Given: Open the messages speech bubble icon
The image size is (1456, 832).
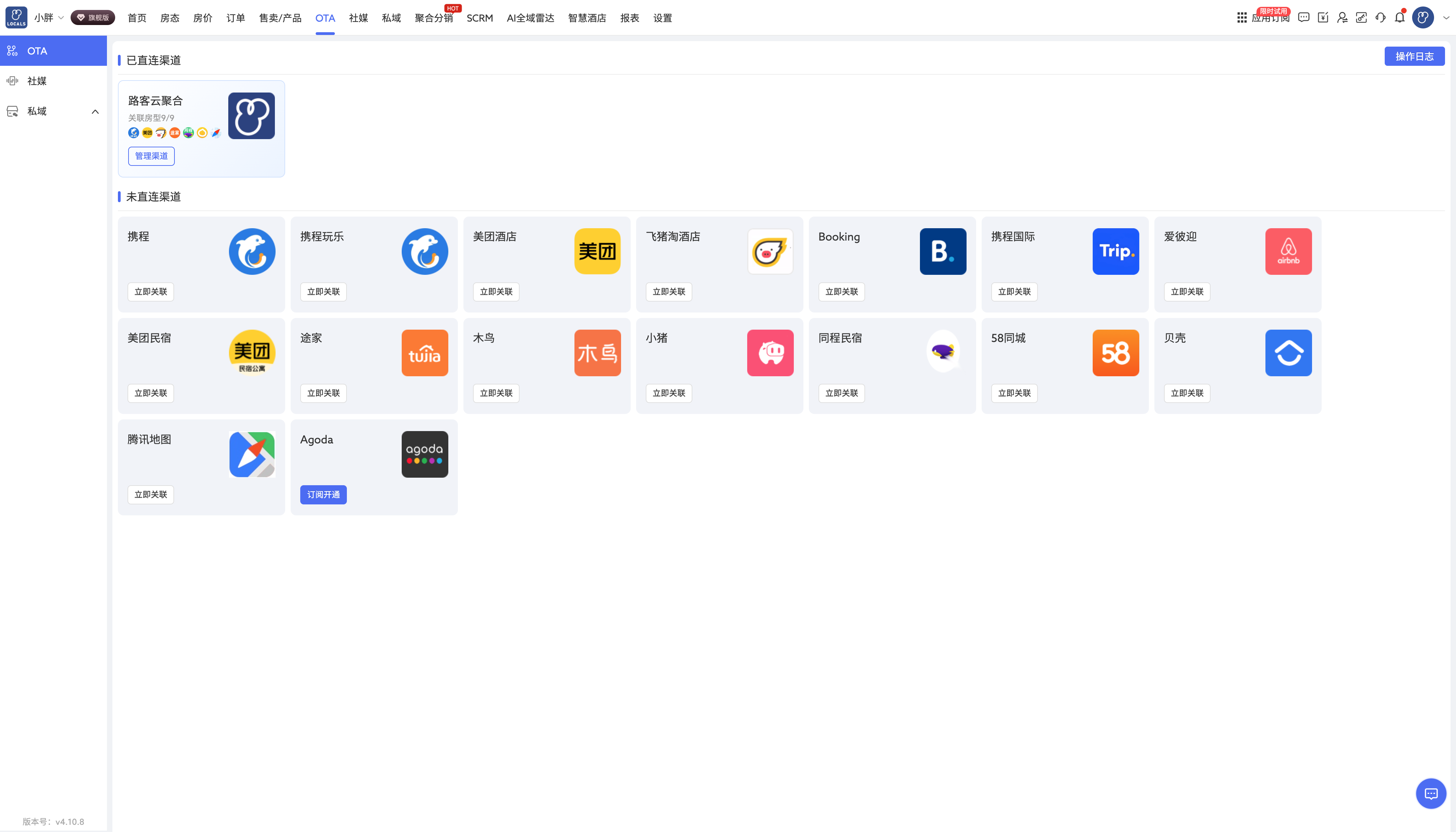Looking at the screenshot, I should 1303,18.
